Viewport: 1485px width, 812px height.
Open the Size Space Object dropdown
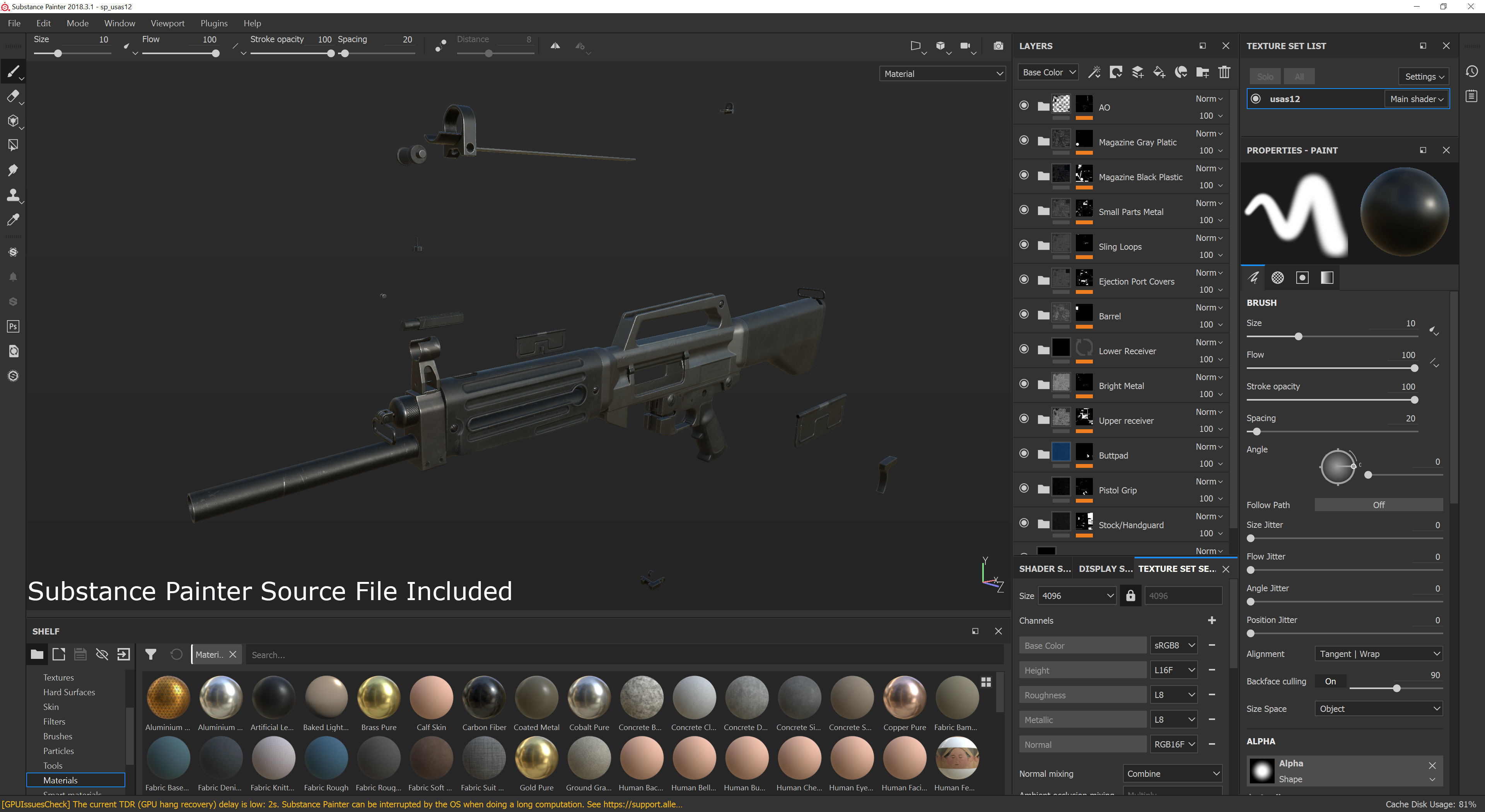(1378, 708)
